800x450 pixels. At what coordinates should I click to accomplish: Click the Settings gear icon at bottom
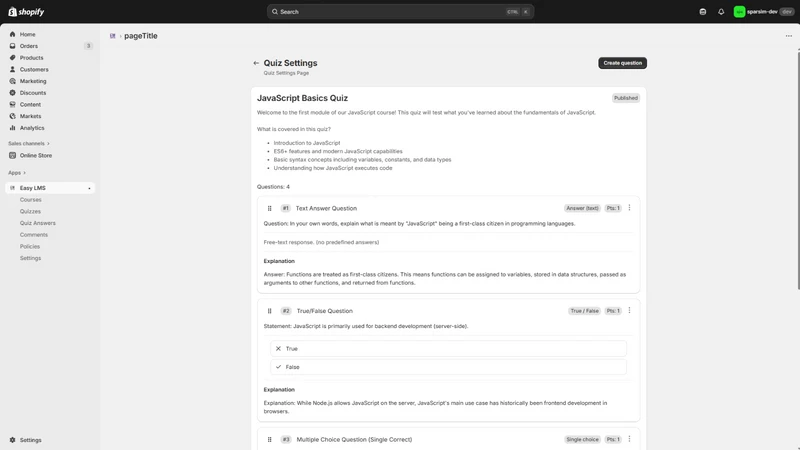(12, 440)
